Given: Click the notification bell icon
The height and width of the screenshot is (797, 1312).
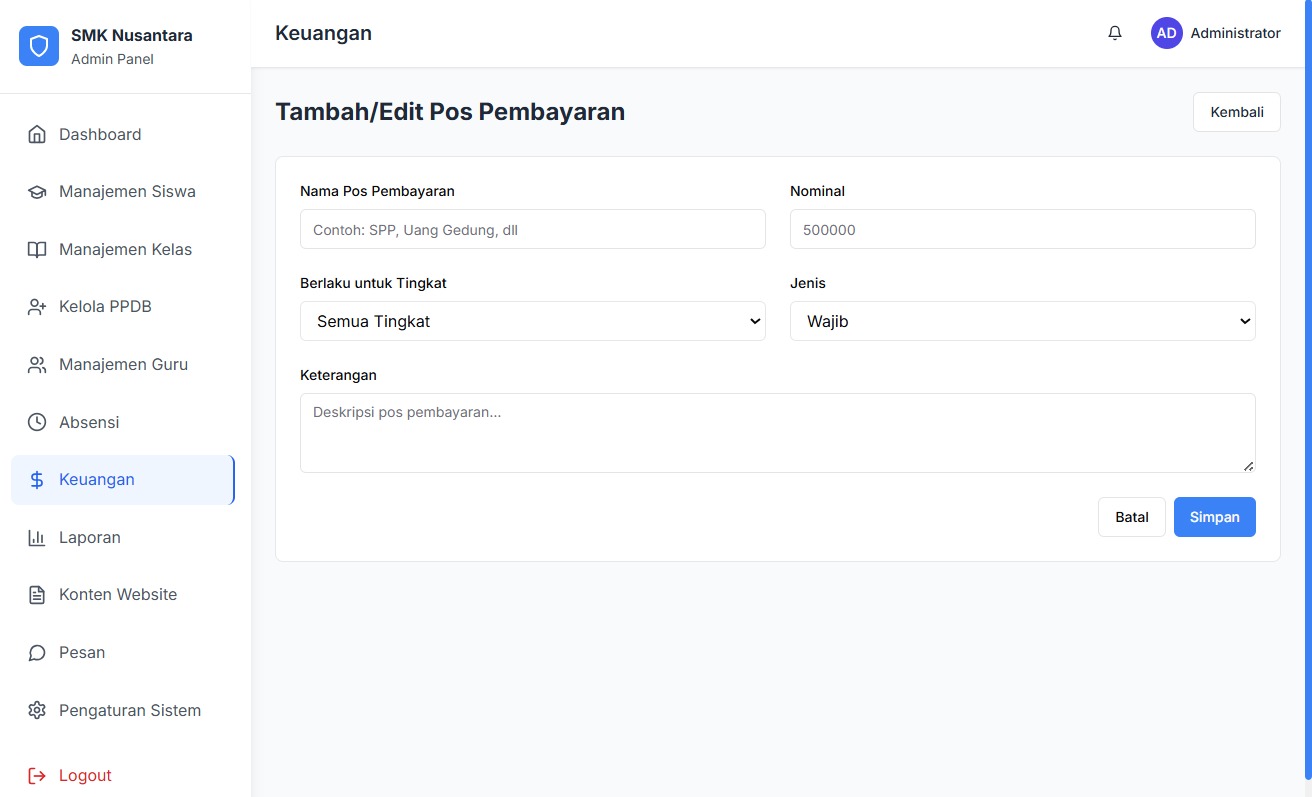Looking at the screenshot, I should [1115, 33].
